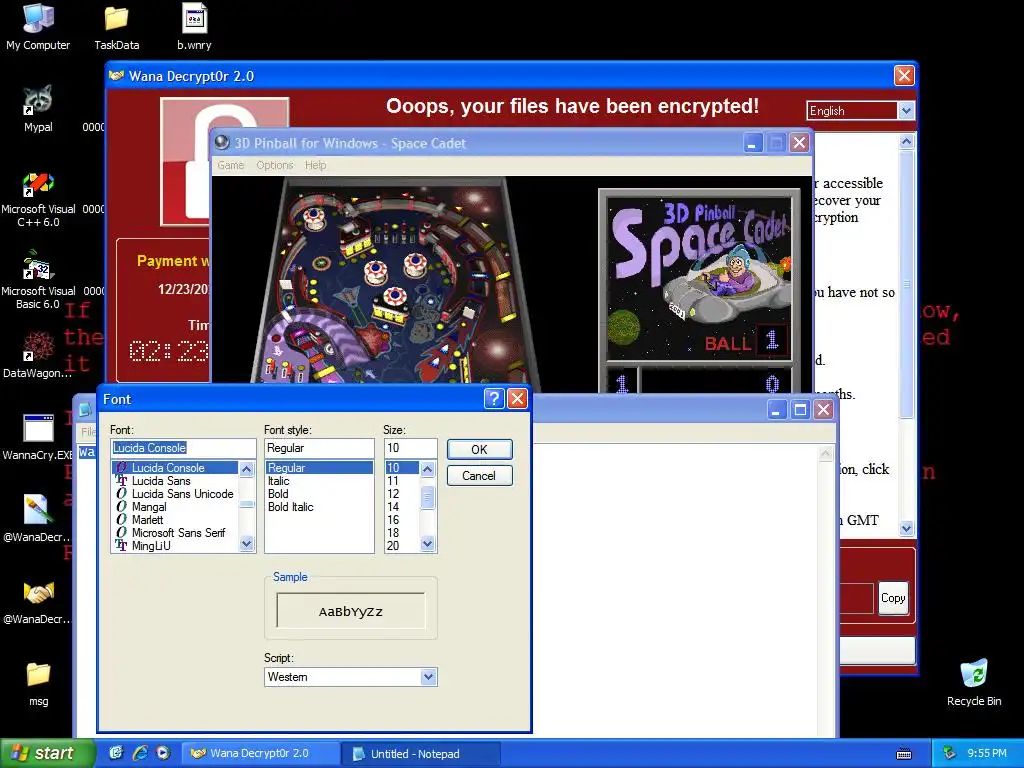Click Cancel in the Font dialog

[479, 475]
